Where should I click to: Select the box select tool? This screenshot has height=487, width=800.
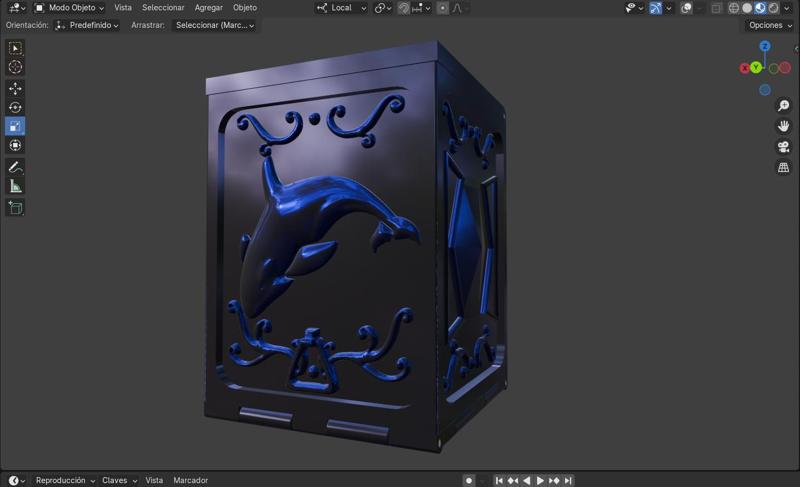tap(15, 48)
